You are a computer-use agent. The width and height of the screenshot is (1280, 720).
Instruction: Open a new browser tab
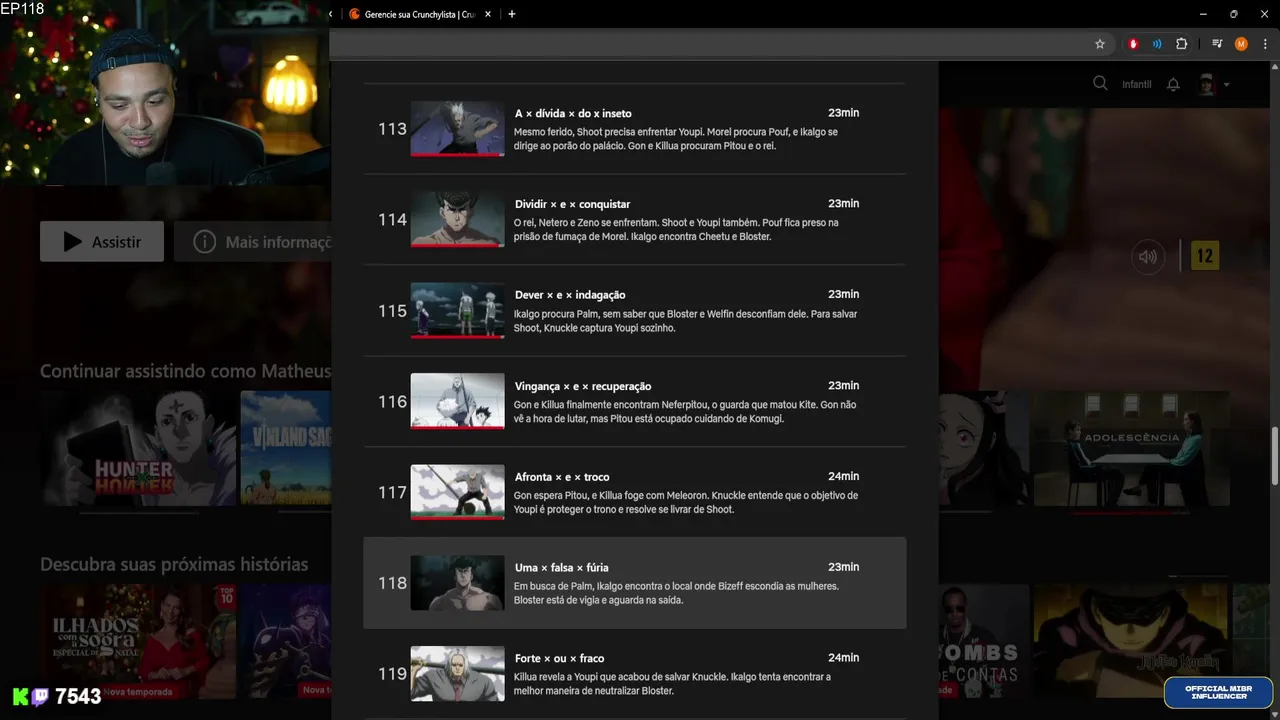[x=512, y=14]
